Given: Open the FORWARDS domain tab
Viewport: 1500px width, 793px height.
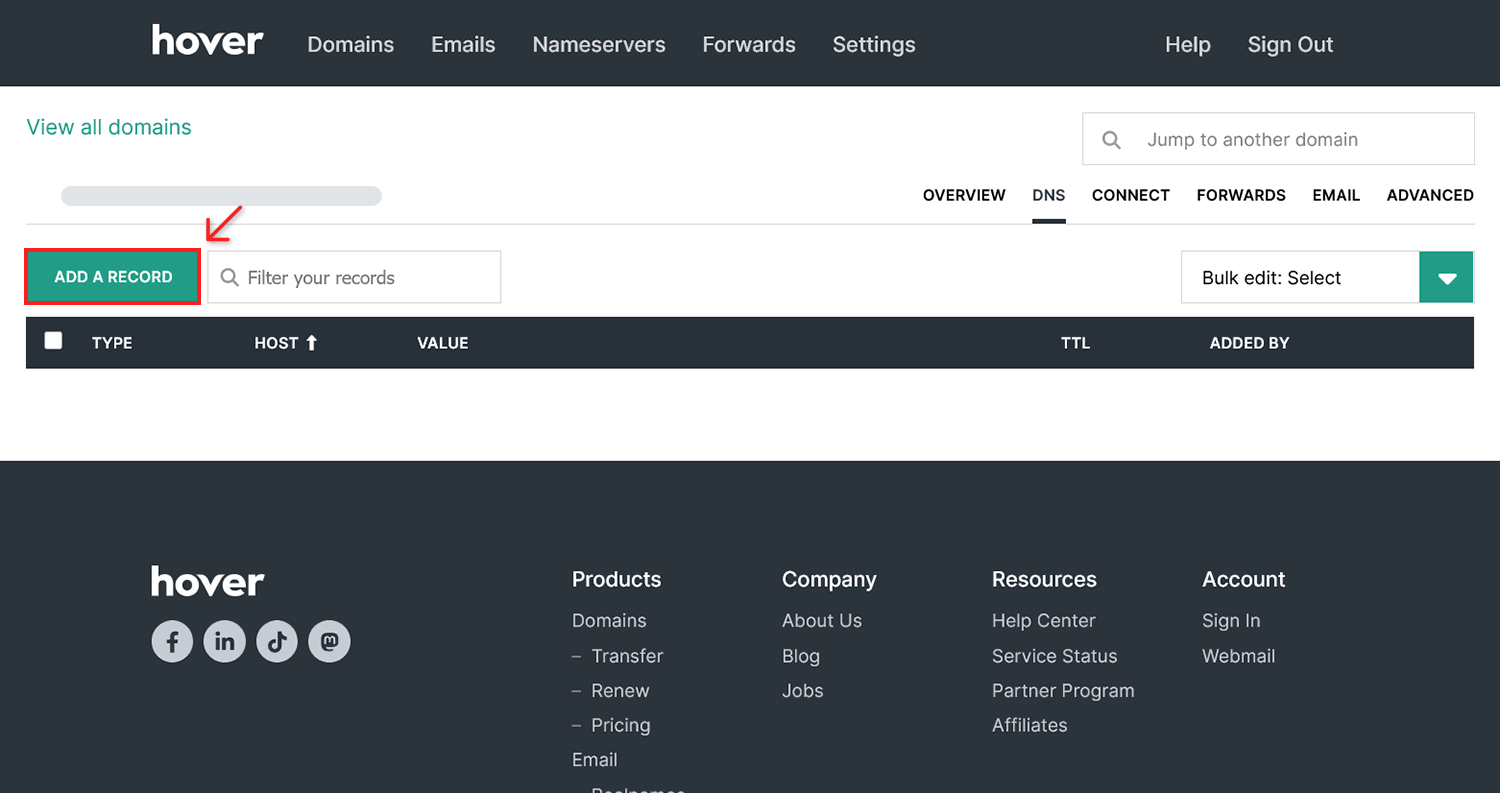Looking at the screenshot, I should (1241, 195).
